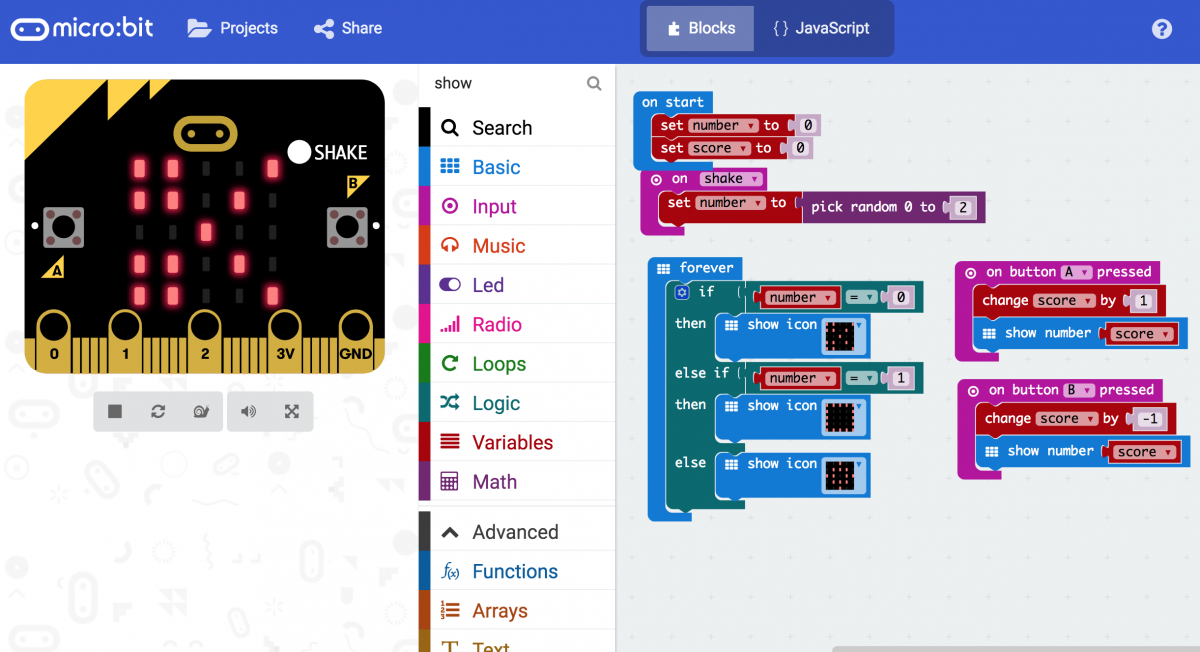Open the Music block category
Screen dimensions: 1200x652
tap(496, 245)
